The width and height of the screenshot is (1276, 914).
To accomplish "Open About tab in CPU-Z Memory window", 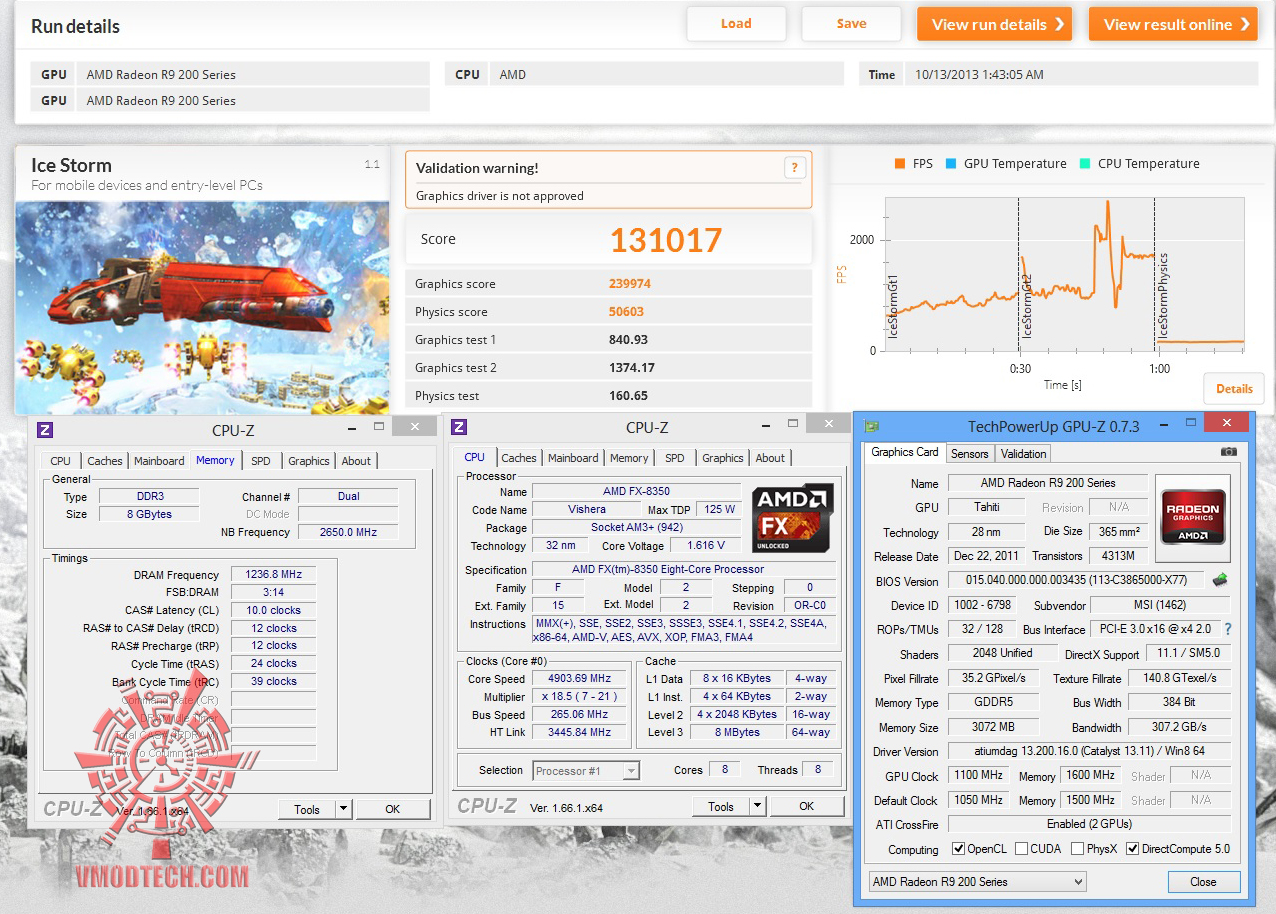I will tap(356, 461).
